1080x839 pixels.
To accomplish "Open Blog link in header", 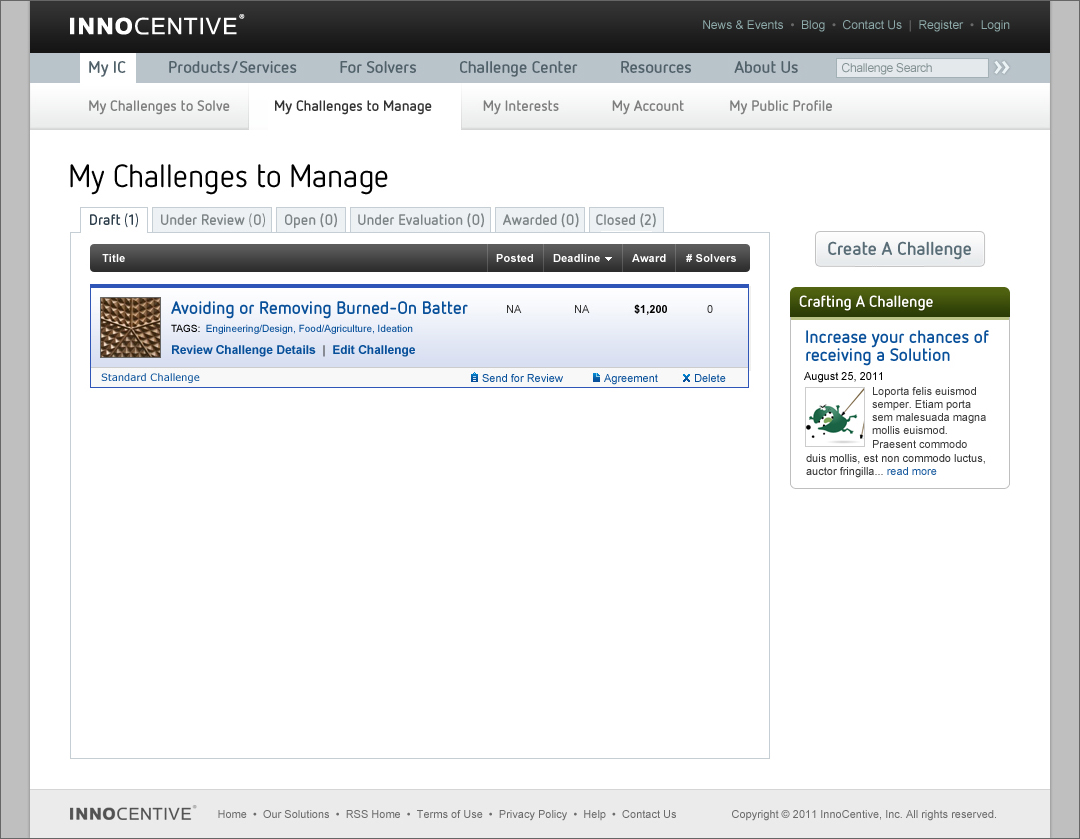I will (x=813, y=25).
